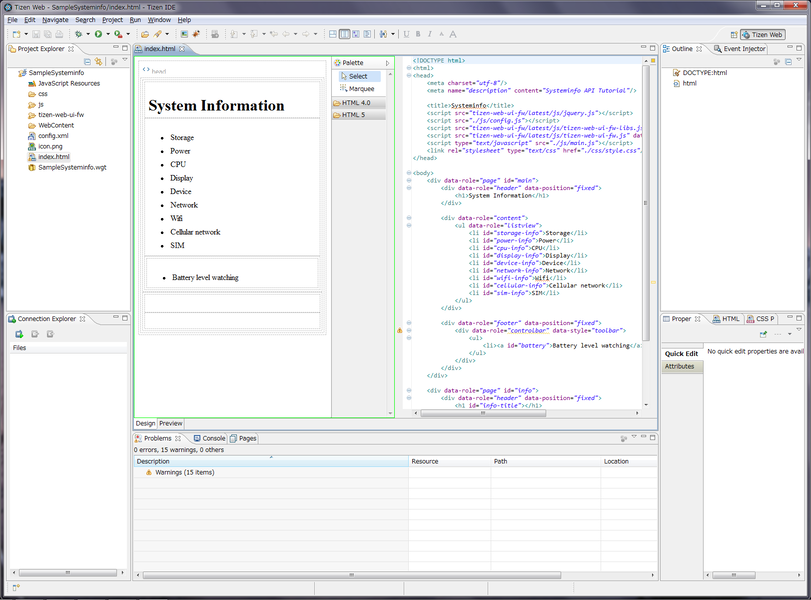Image resolution: width=811 pixels, height=600 pixels.
Task: Open the Window menu
Action: click(159, 20)
